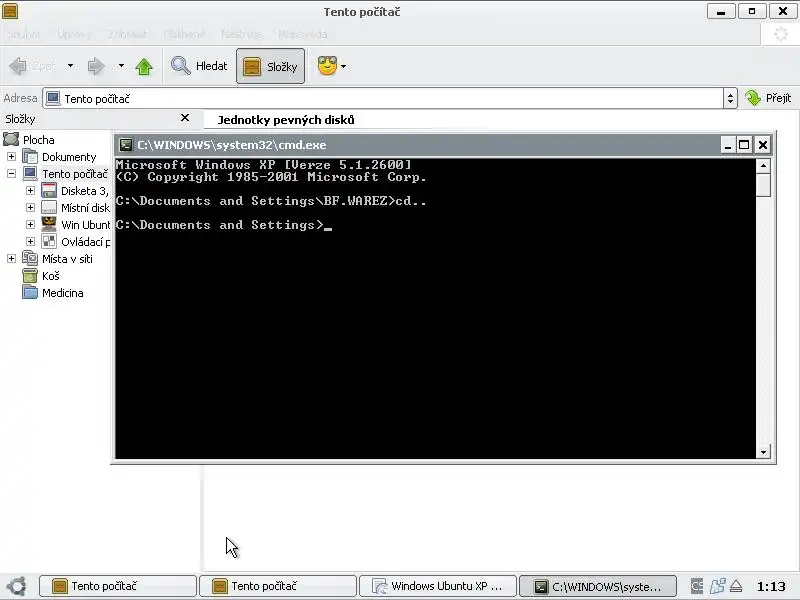Click the Koš trash icon
Viewport: 800px width, 600px height.
pyautogui.click(x=30, y=276)
